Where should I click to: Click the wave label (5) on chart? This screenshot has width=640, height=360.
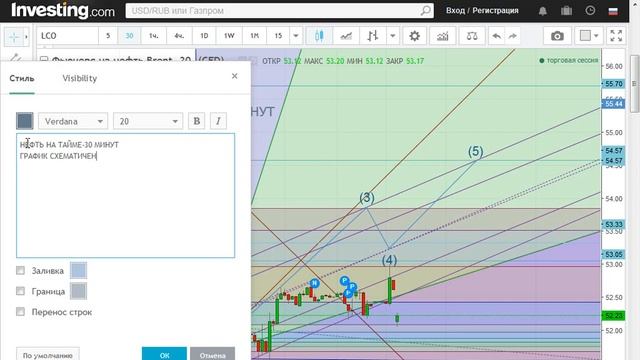pyautogui.click(x=476, y=151)
